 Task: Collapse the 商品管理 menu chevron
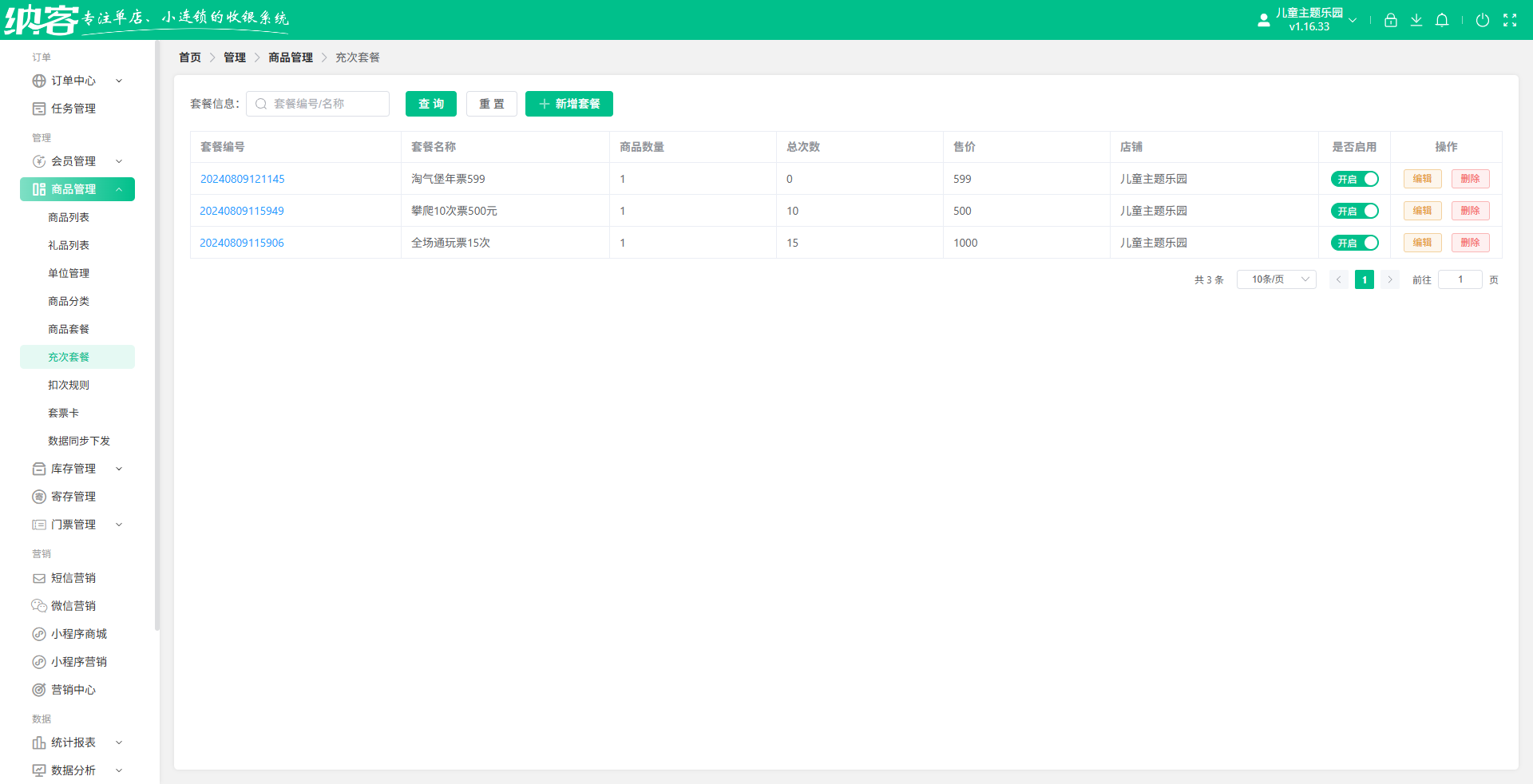click(x=119, y=189)
